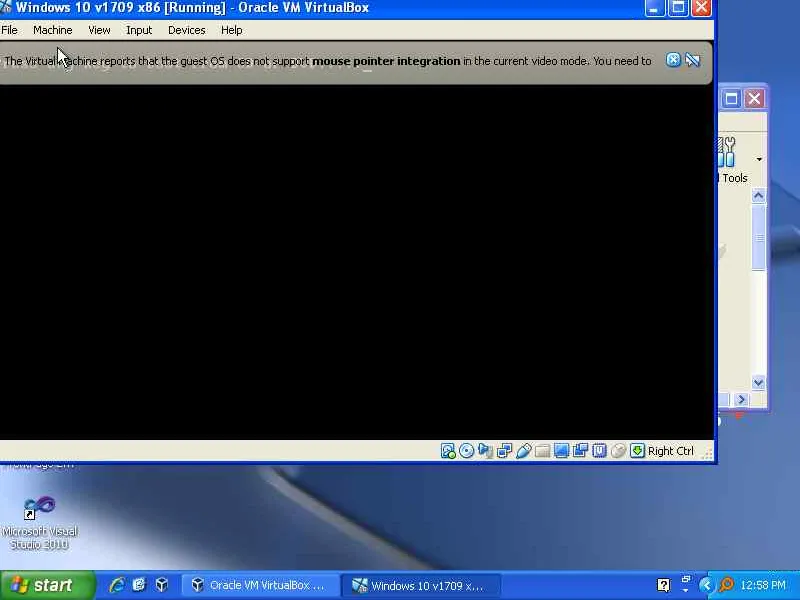The height and width of the screenshot is (600, 800).
Task: Click scroll up arrow in Manager window
Action: (x=759, y=196)
